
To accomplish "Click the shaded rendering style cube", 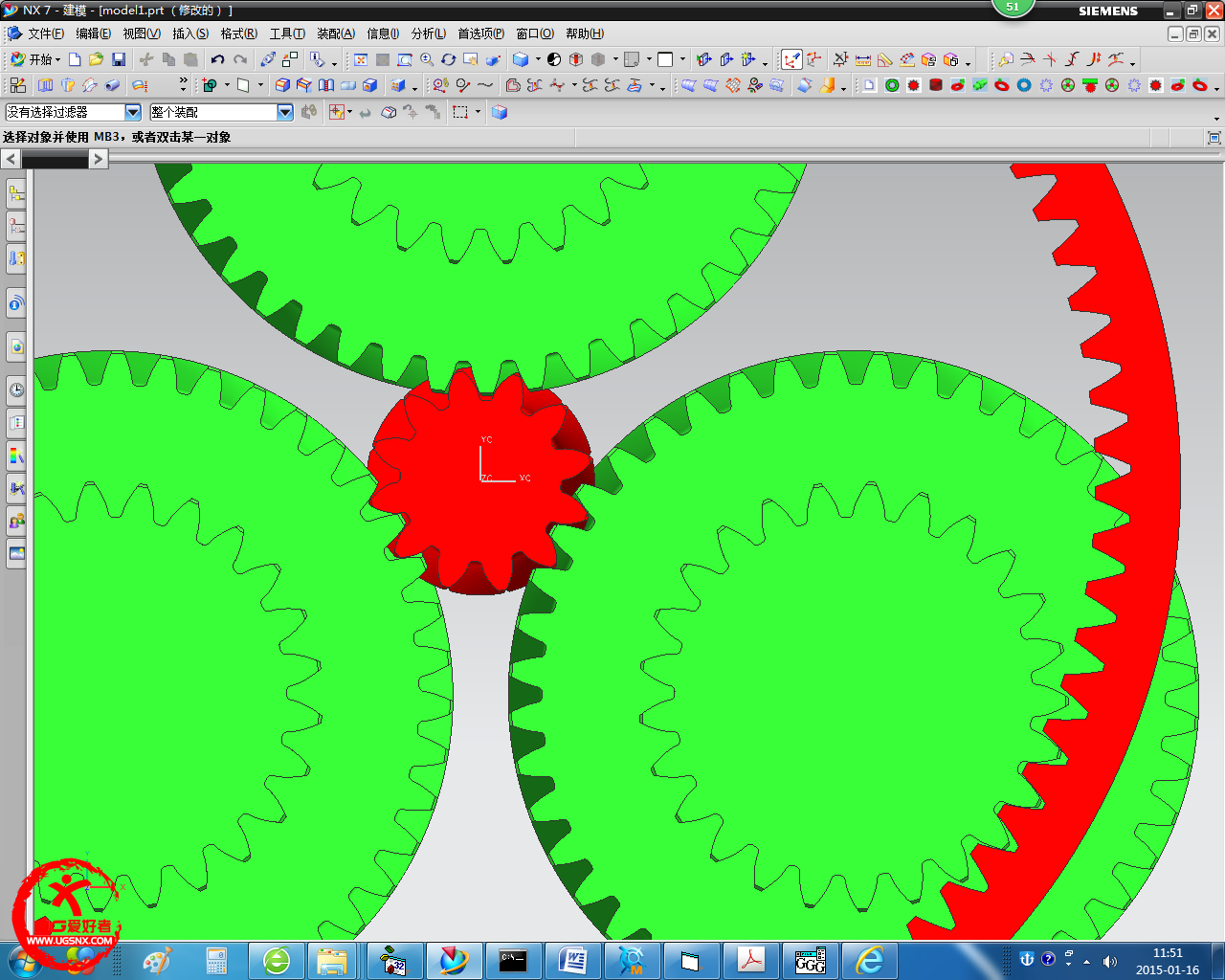I will click(521, 59).
